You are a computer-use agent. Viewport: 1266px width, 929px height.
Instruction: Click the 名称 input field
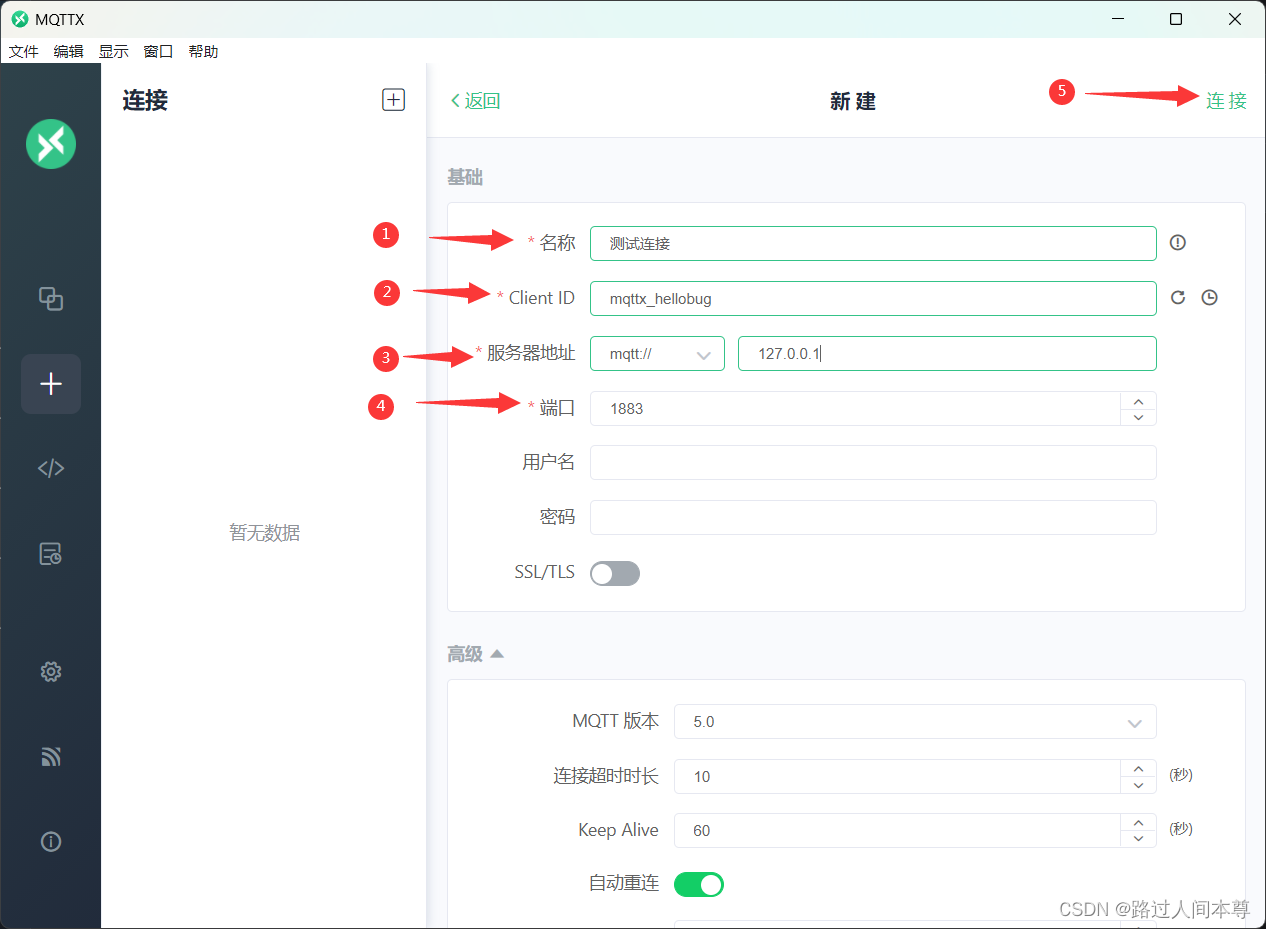pos(873,243)
